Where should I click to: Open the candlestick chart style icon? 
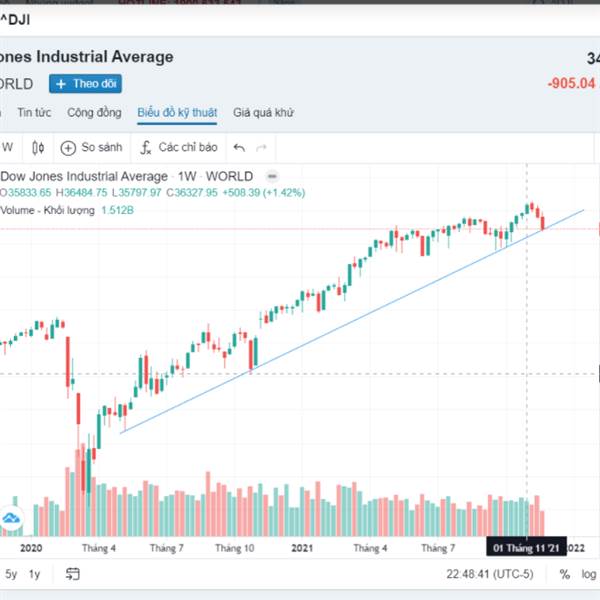tap(38, 148)
